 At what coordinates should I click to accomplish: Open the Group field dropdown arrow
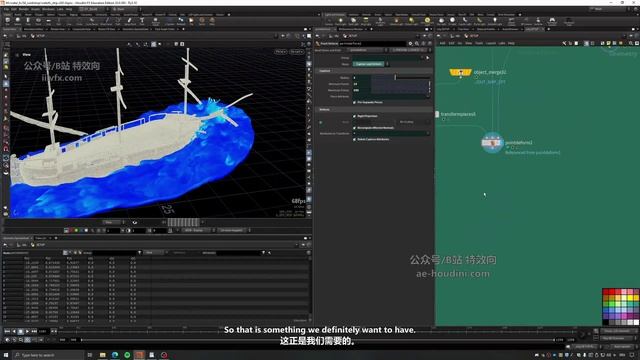click(423, 58)
